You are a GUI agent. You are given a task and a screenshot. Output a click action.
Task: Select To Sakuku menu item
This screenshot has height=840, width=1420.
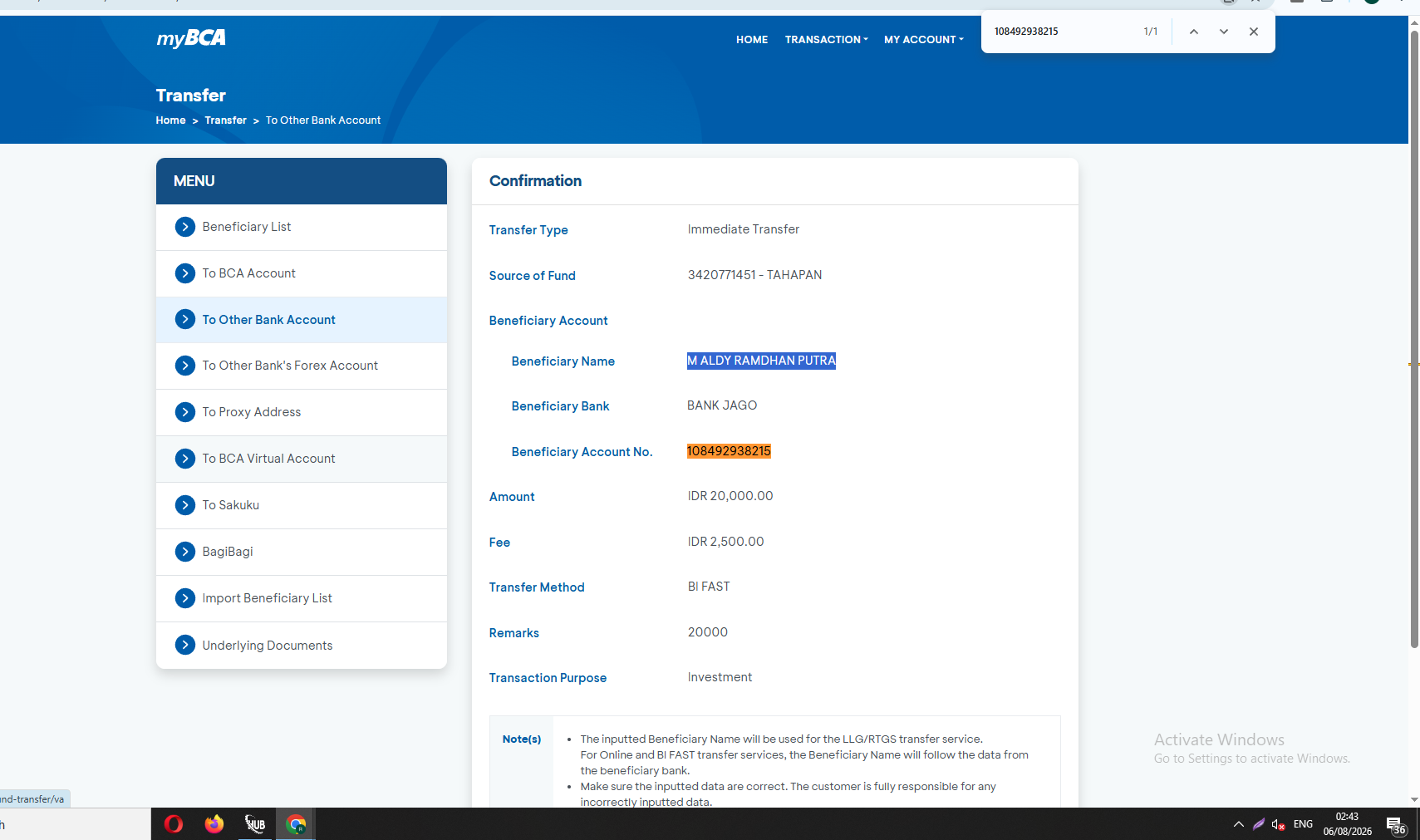[302, 505]
